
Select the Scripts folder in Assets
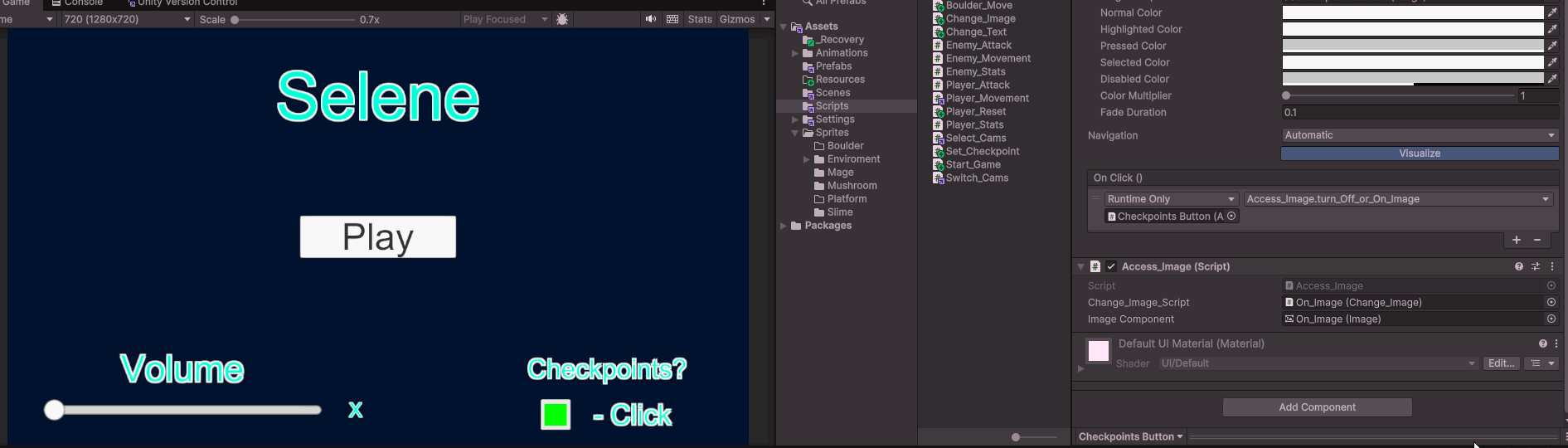pos(832,106)
